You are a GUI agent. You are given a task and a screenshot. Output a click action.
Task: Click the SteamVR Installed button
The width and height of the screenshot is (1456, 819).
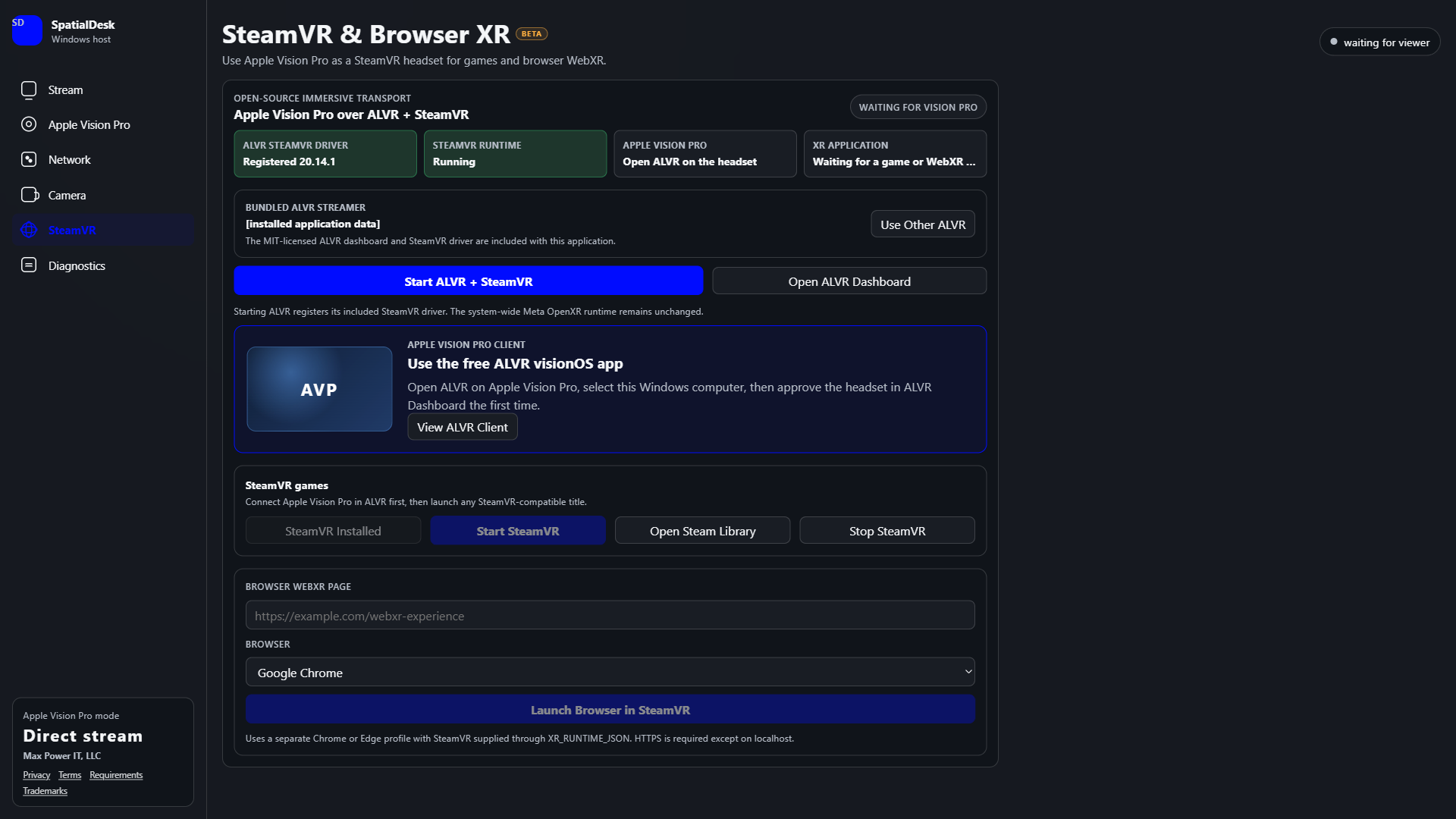click(x=333, y=531)
